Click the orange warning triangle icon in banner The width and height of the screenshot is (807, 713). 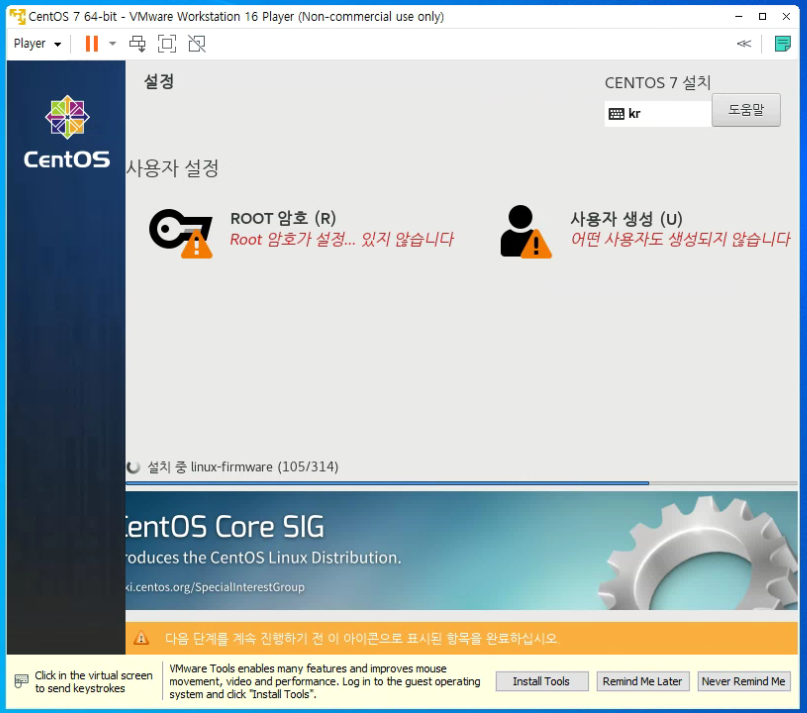coord(141,638)
